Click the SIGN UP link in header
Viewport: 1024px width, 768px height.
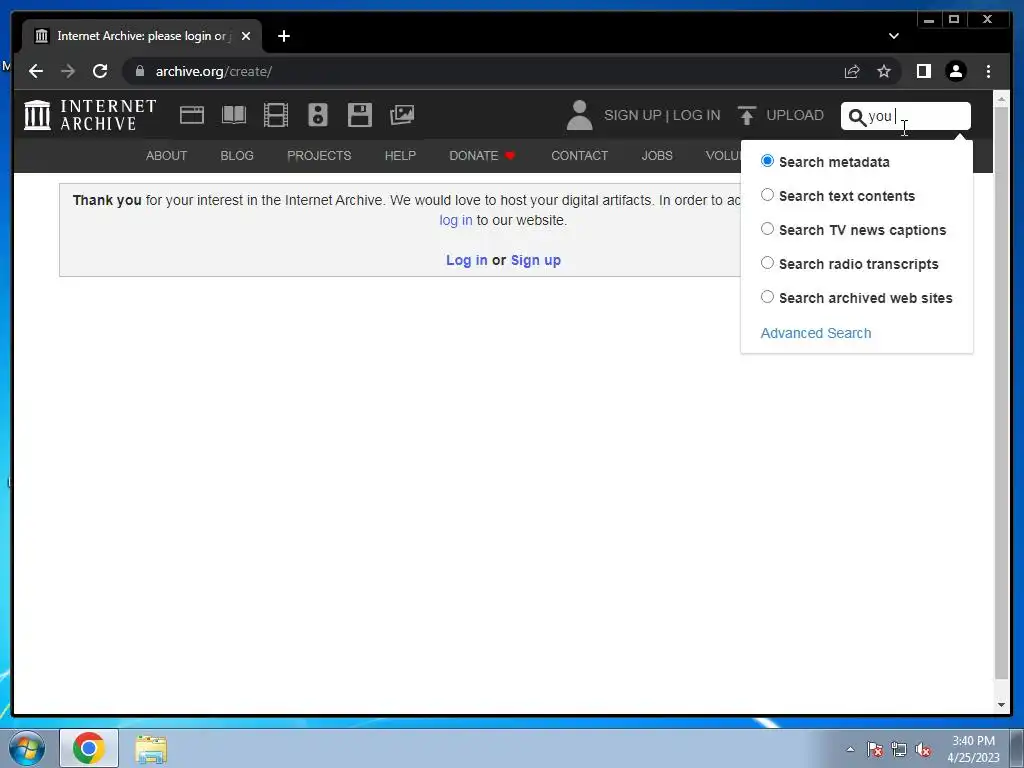click(x=633, y=115)
